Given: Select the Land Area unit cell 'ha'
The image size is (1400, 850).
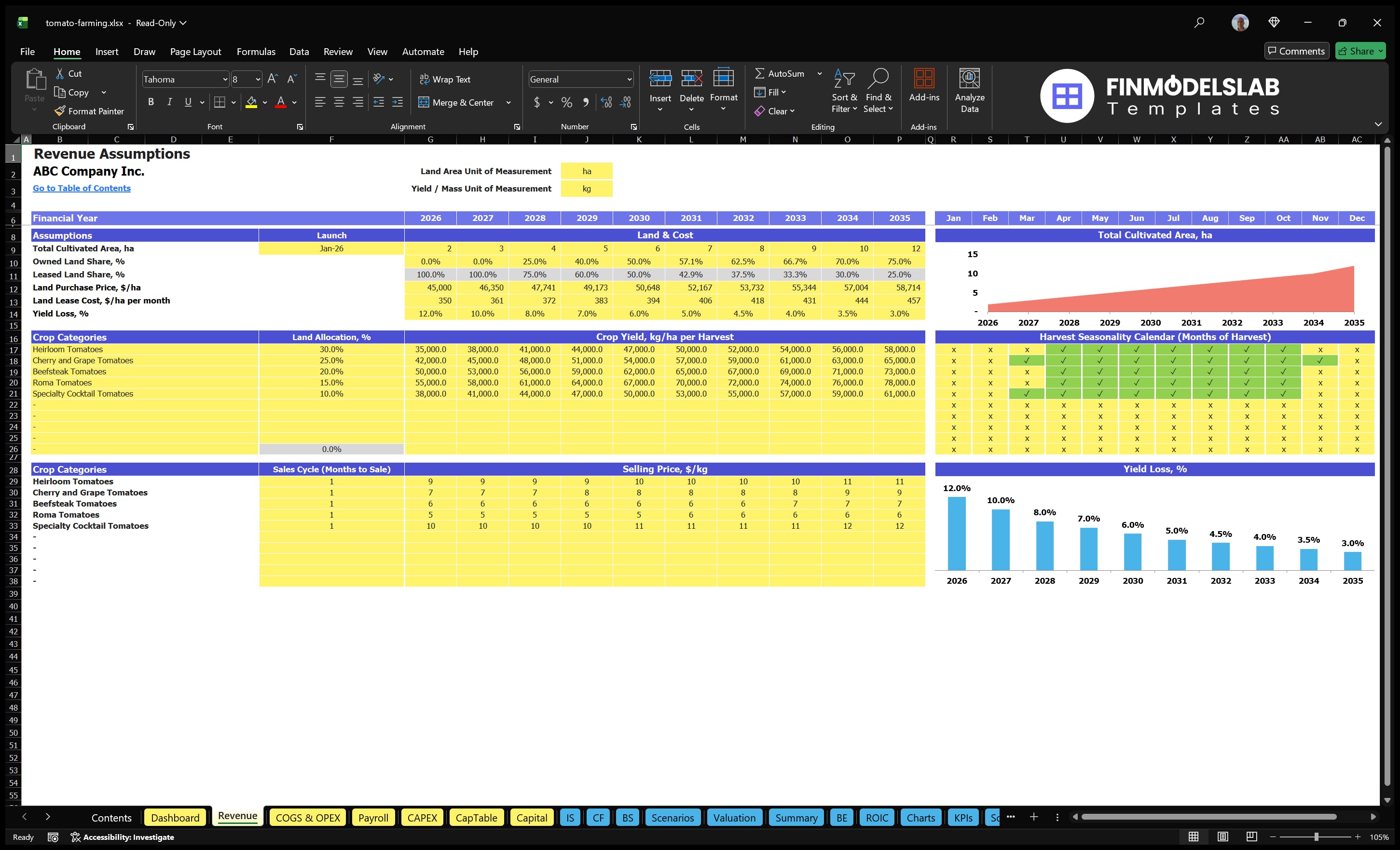Looking at the screenshot, I should click(586, 171).
